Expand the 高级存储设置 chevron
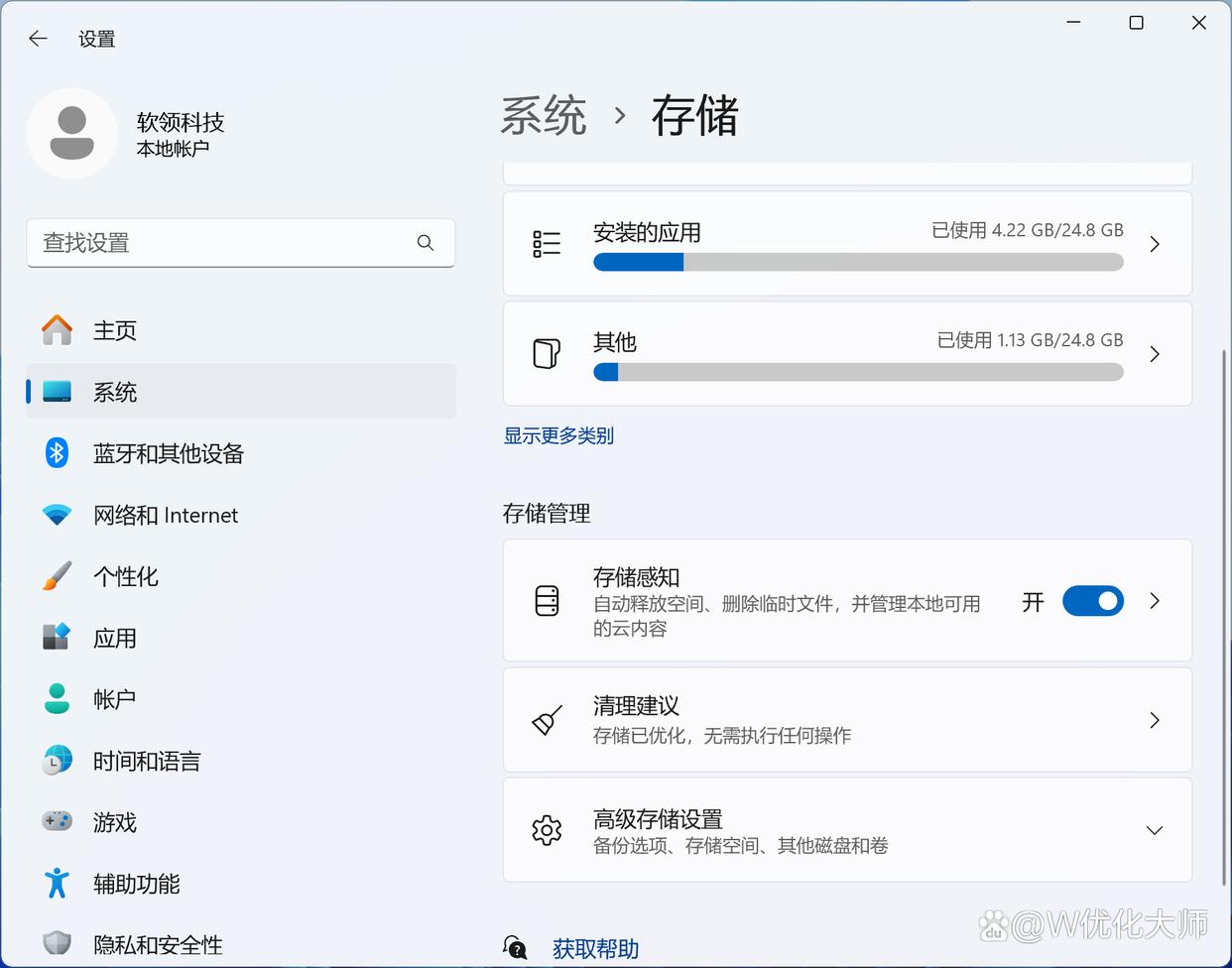The image size is (1232, 968). pos(1154,830)
